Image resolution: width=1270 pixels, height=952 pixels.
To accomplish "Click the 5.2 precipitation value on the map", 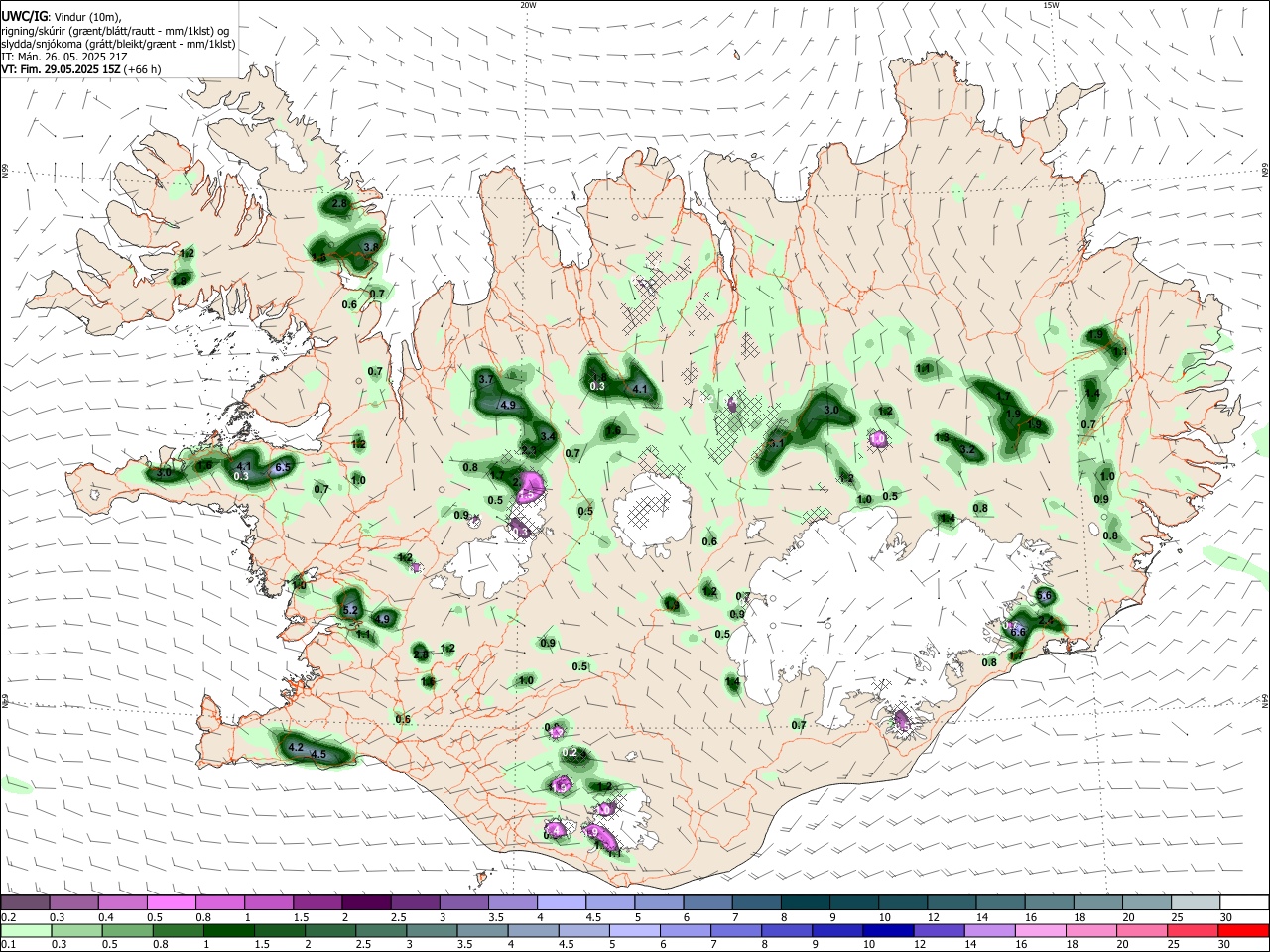I will point(350,610).
